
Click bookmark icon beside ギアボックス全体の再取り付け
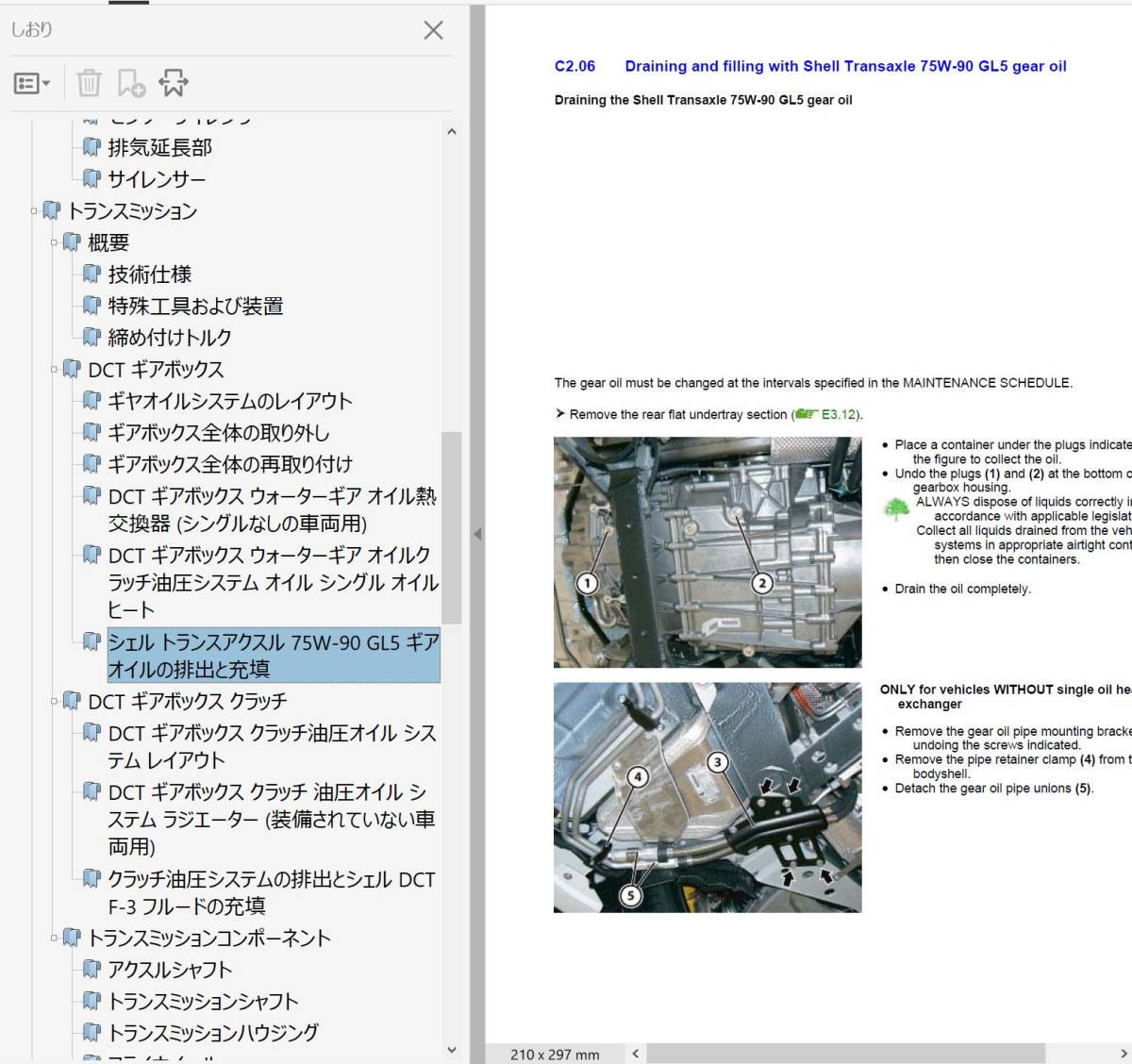92,463
